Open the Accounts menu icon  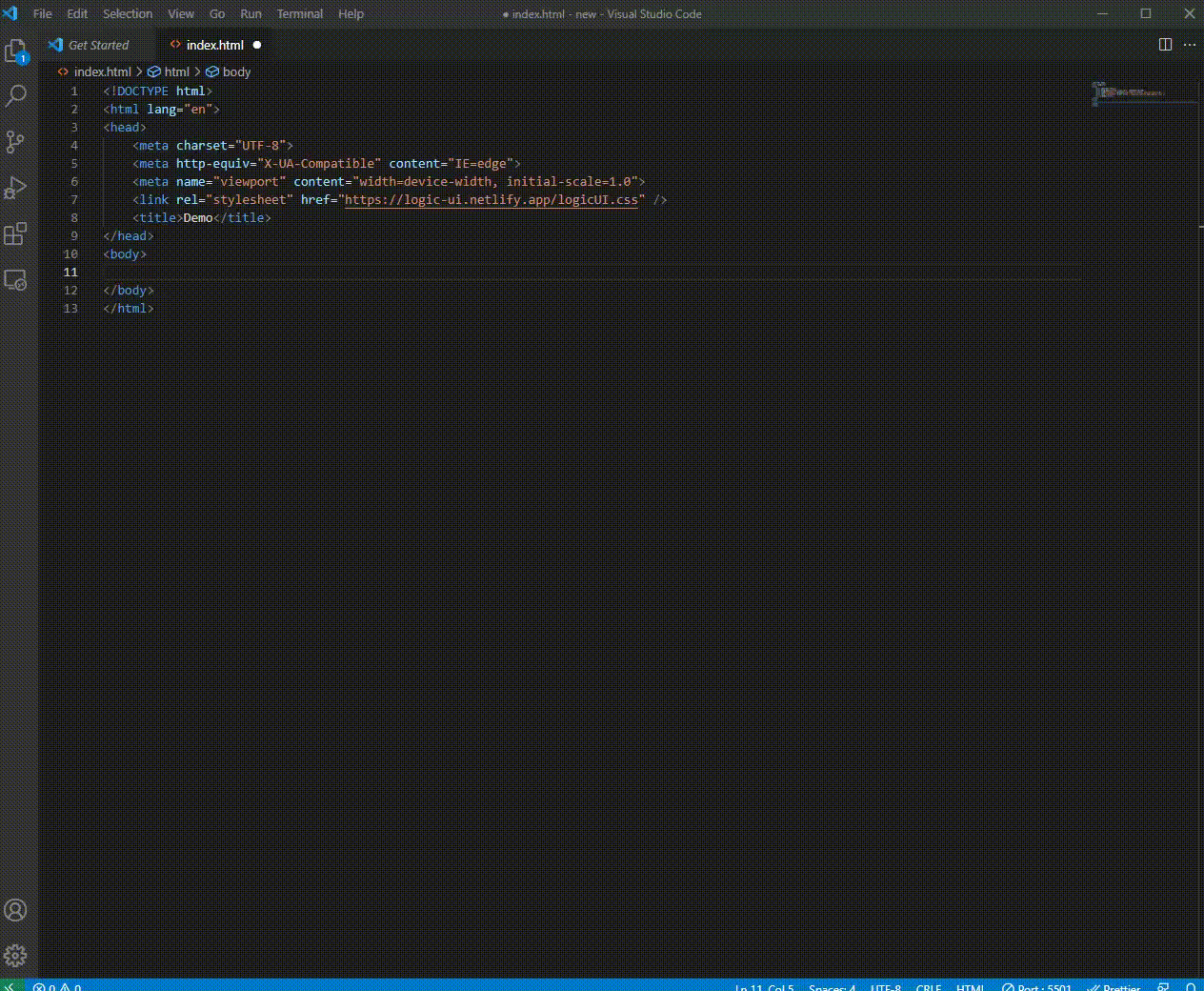15,910
